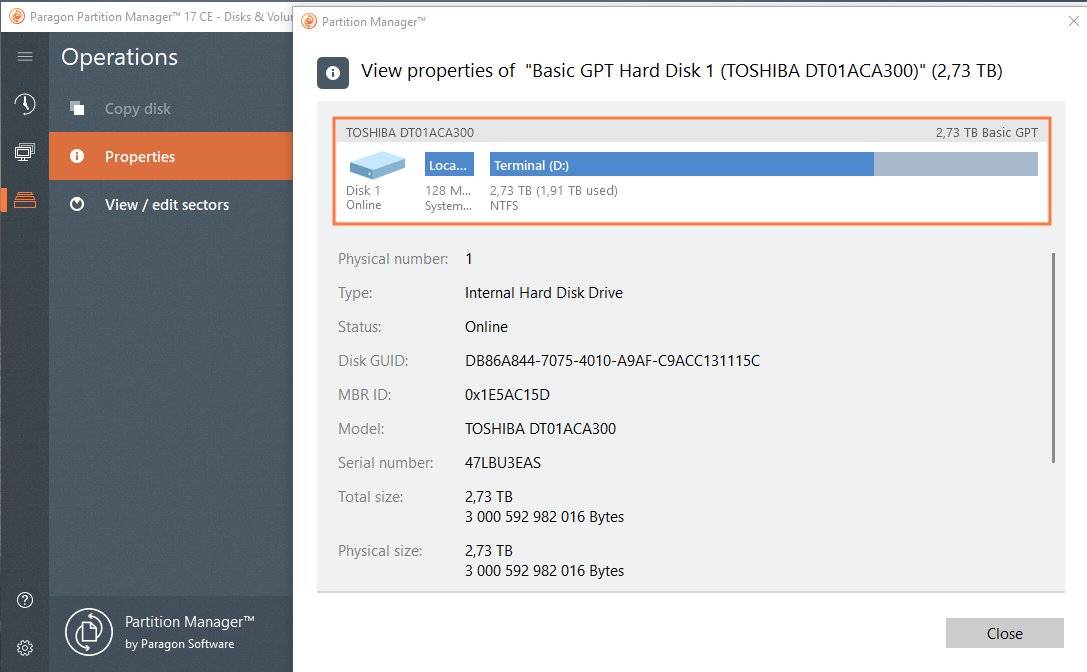Select Copy disk operation

[171, 108]
